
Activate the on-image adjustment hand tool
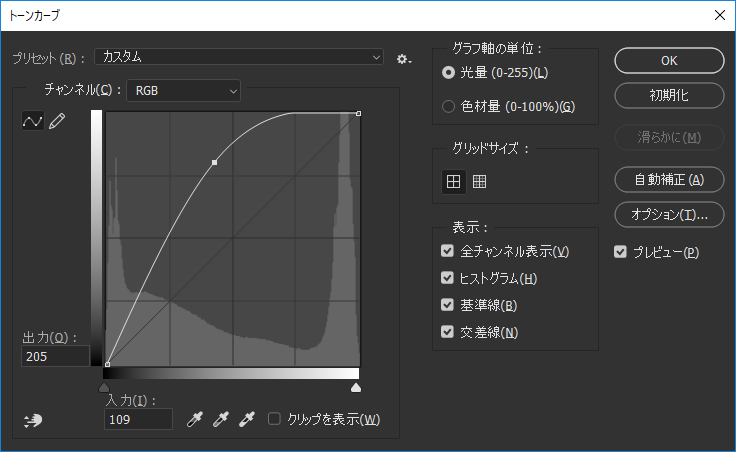click(34, 421)
